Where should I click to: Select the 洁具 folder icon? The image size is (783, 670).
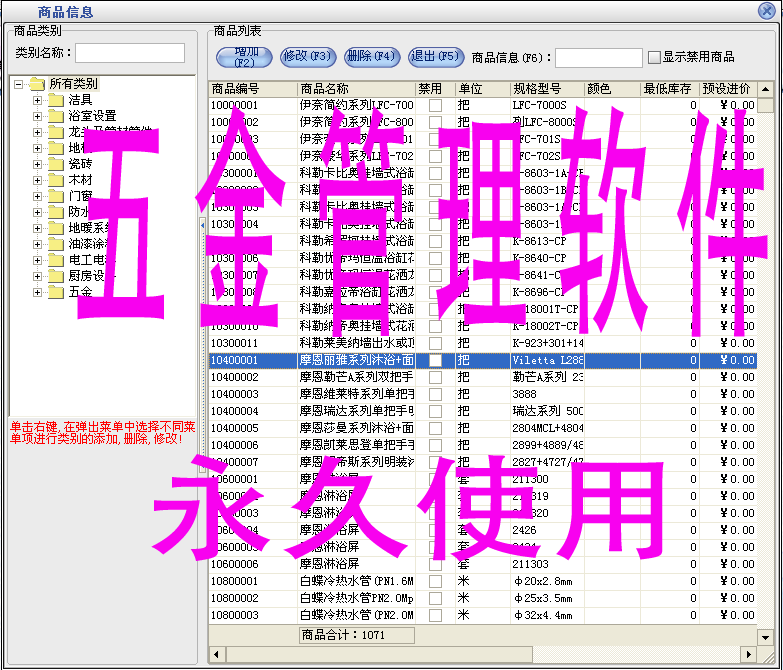click(56, 100)
